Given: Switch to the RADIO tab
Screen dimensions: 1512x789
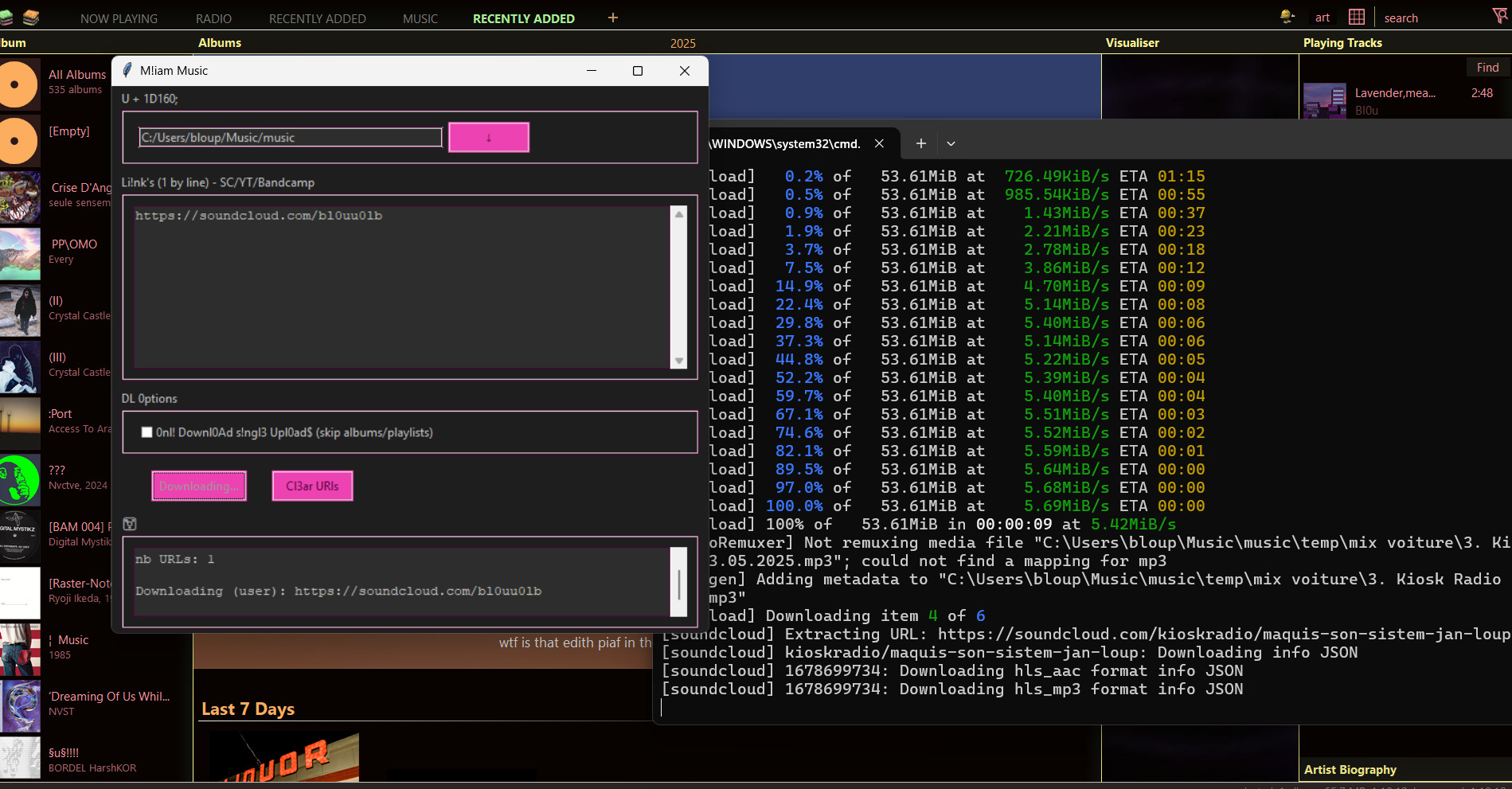Looking at the screenshot, I should [213, 18].
